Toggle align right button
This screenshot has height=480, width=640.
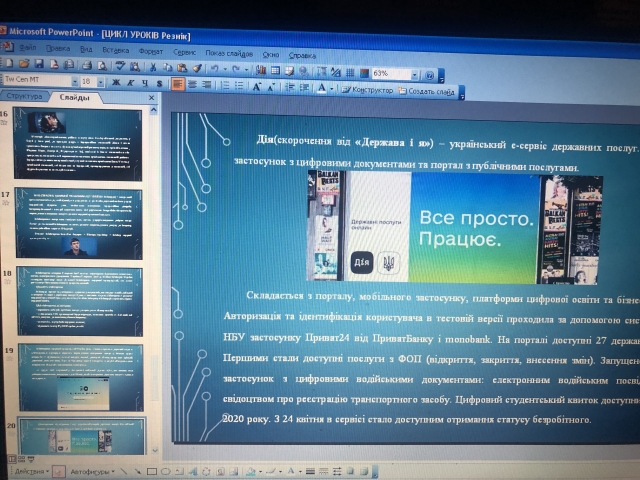pyautogui.click(x=207, y=85)
